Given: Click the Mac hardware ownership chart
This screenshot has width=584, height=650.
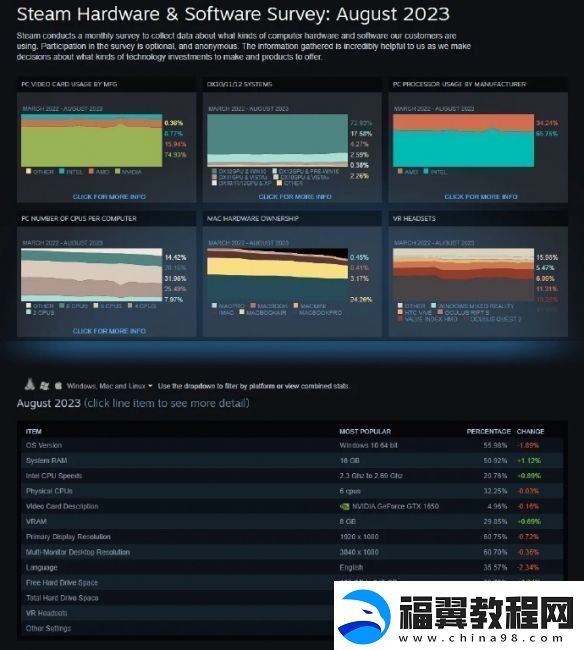Looking at the screenshot, I should 277,274.
